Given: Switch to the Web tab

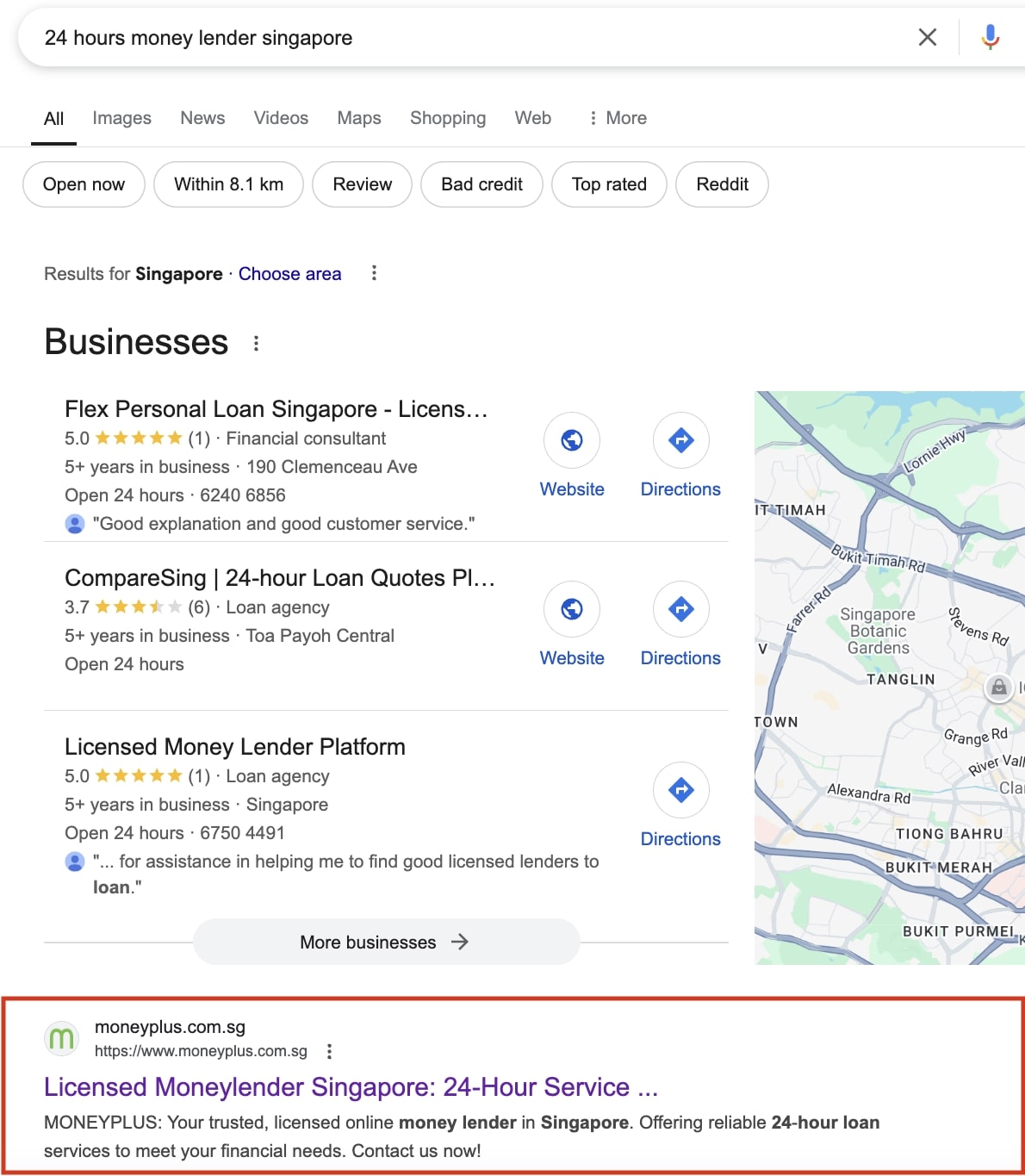Looking at the screenshot, I should (x=533, y=118).
